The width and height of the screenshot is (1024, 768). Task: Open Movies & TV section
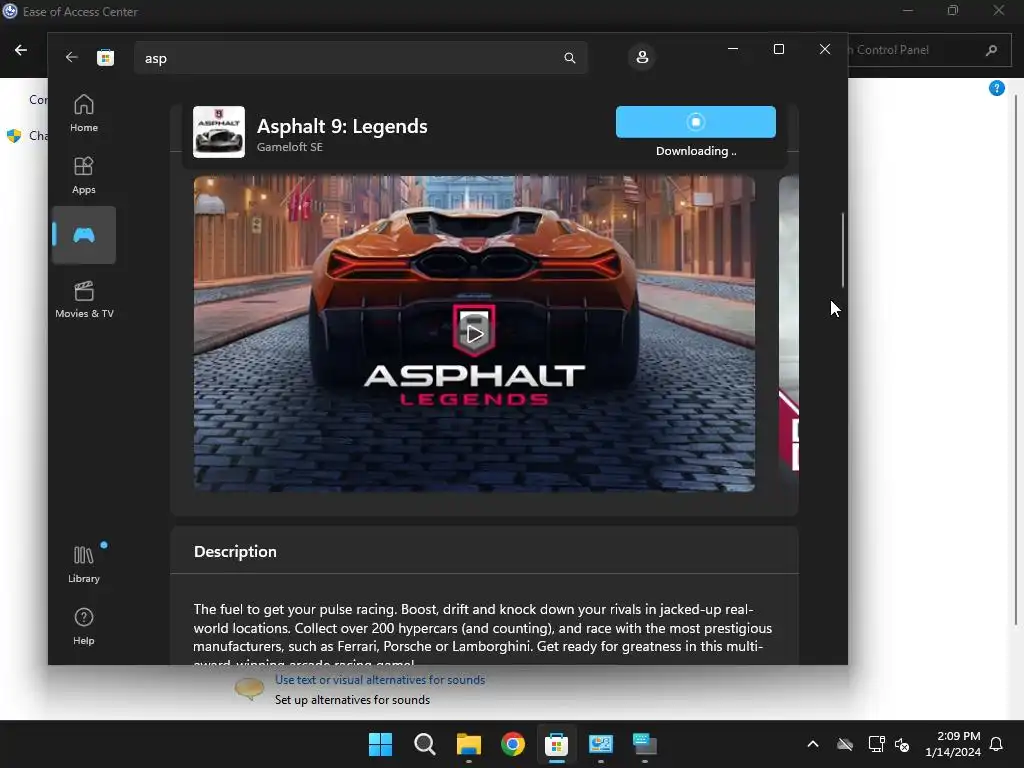(84, 300)
